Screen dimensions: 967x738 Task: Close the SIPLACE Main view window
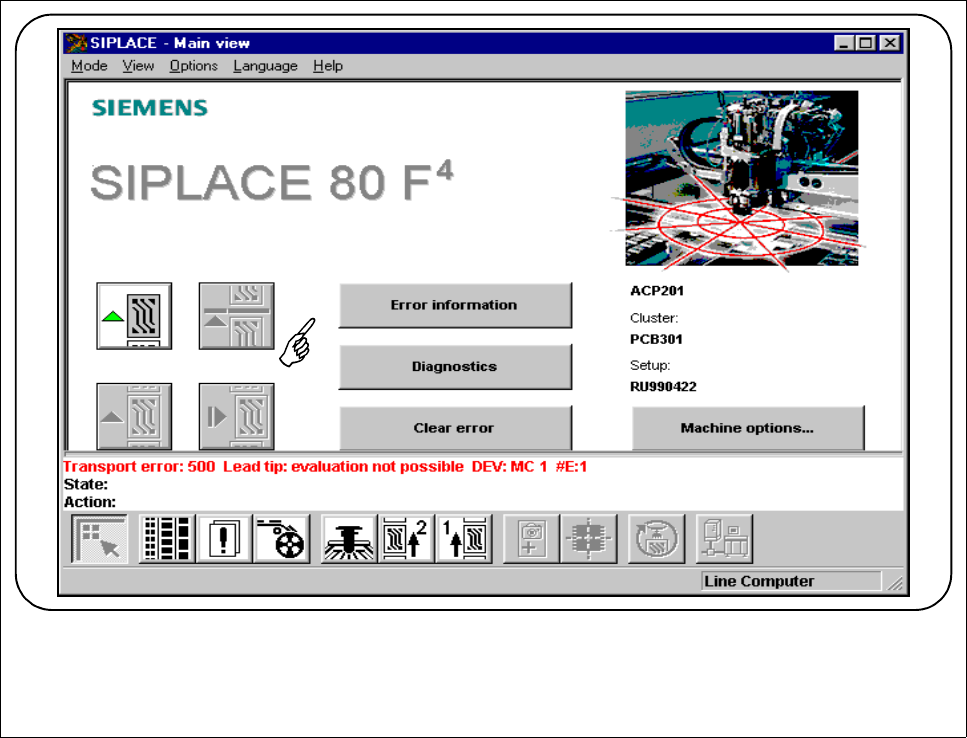click(x=890, y=43)
